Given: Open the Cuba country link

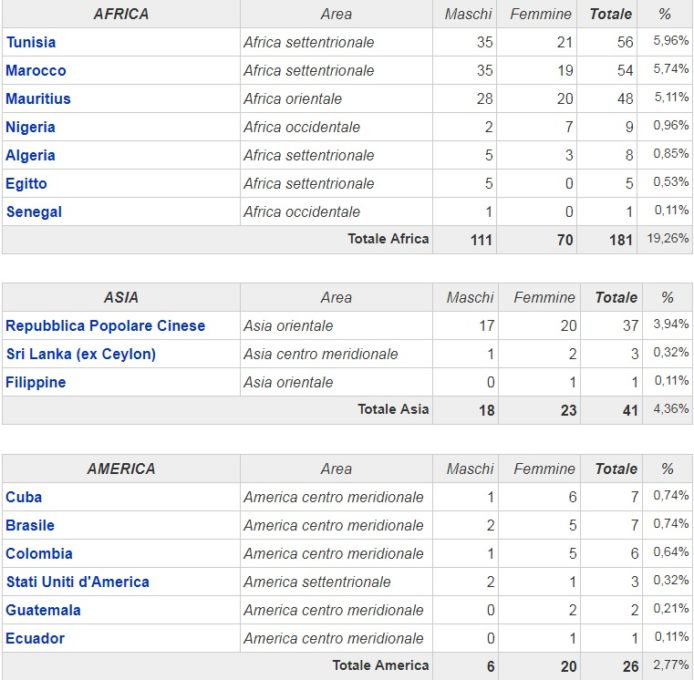Looking at the screenshot, I should click(x=24, y=497).
